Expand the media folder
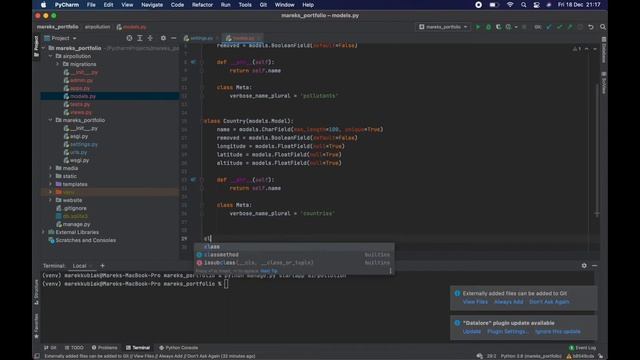The image size is (640, 360). (51, 168)
